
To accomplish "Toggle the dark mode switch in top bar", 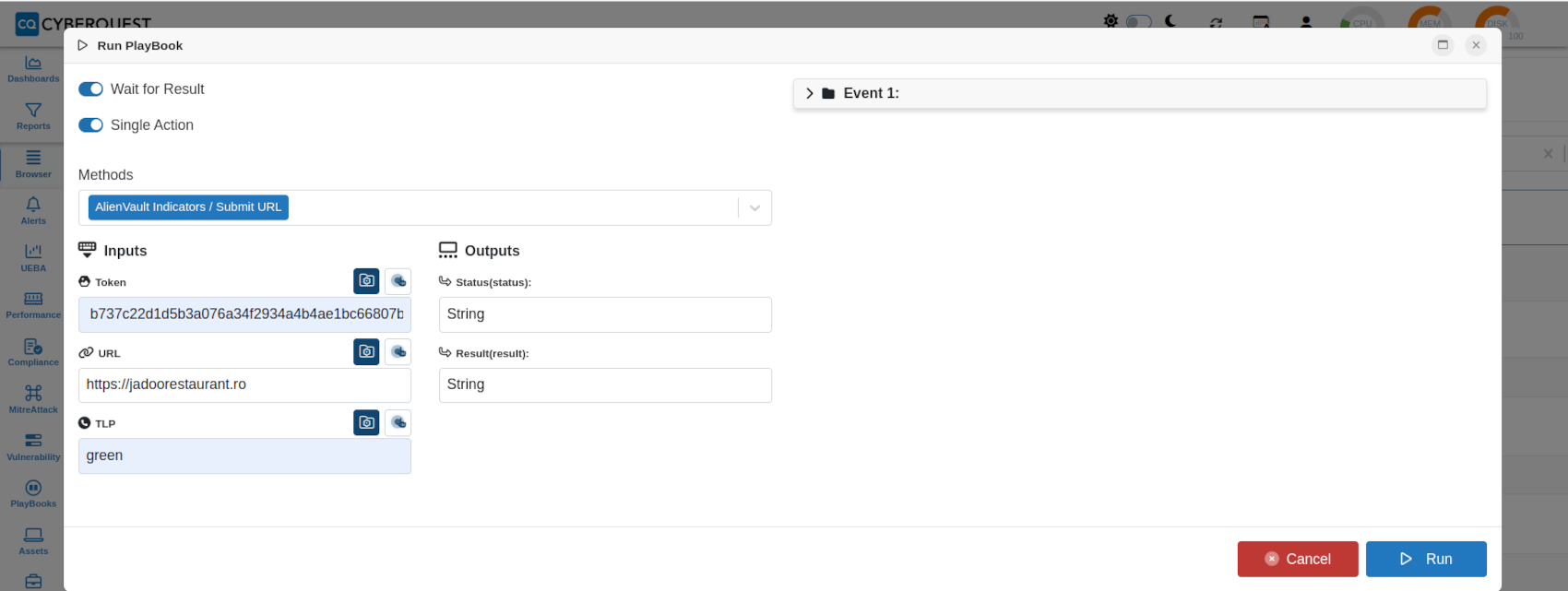I will [1139, 21].
